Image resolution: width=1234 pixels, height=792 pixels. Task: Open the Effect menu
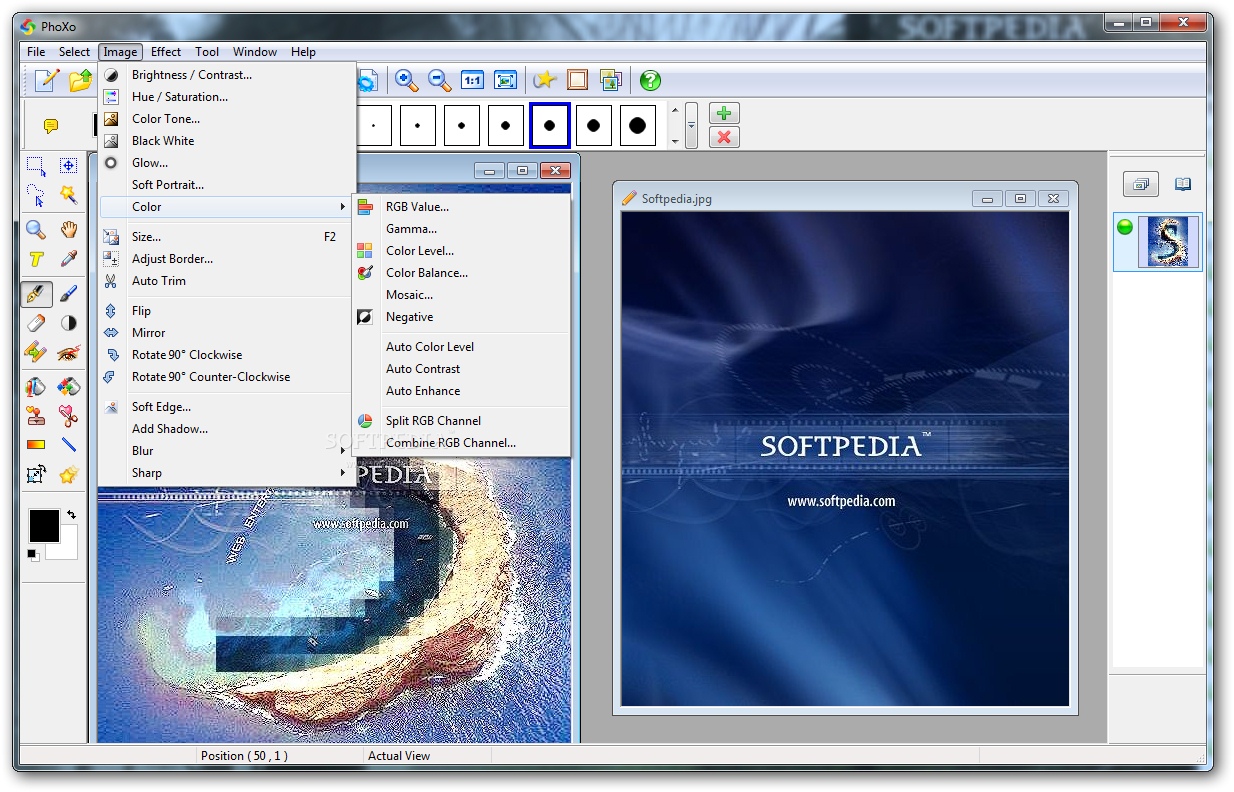click(166, 52)
